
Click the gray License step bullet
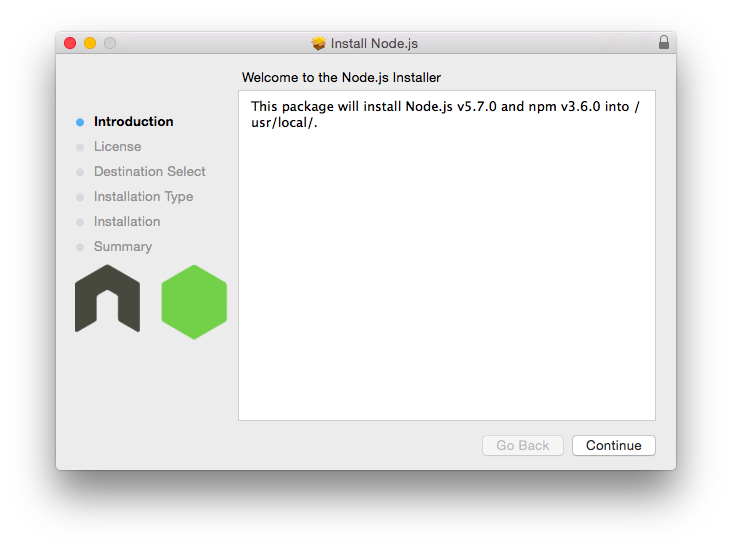(x=80, y=147)
